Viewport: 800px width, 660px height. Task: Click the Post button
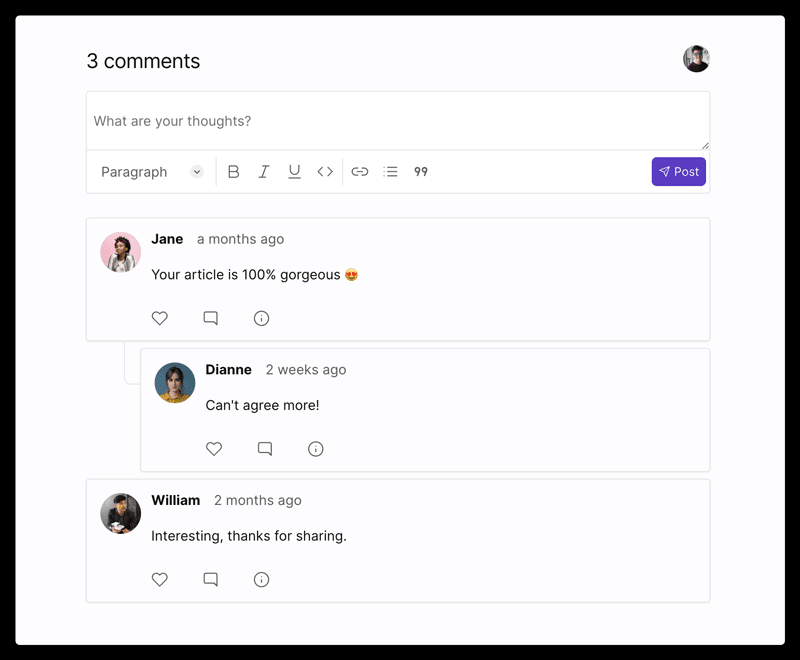pyautogui.click(x=679, y=172)
